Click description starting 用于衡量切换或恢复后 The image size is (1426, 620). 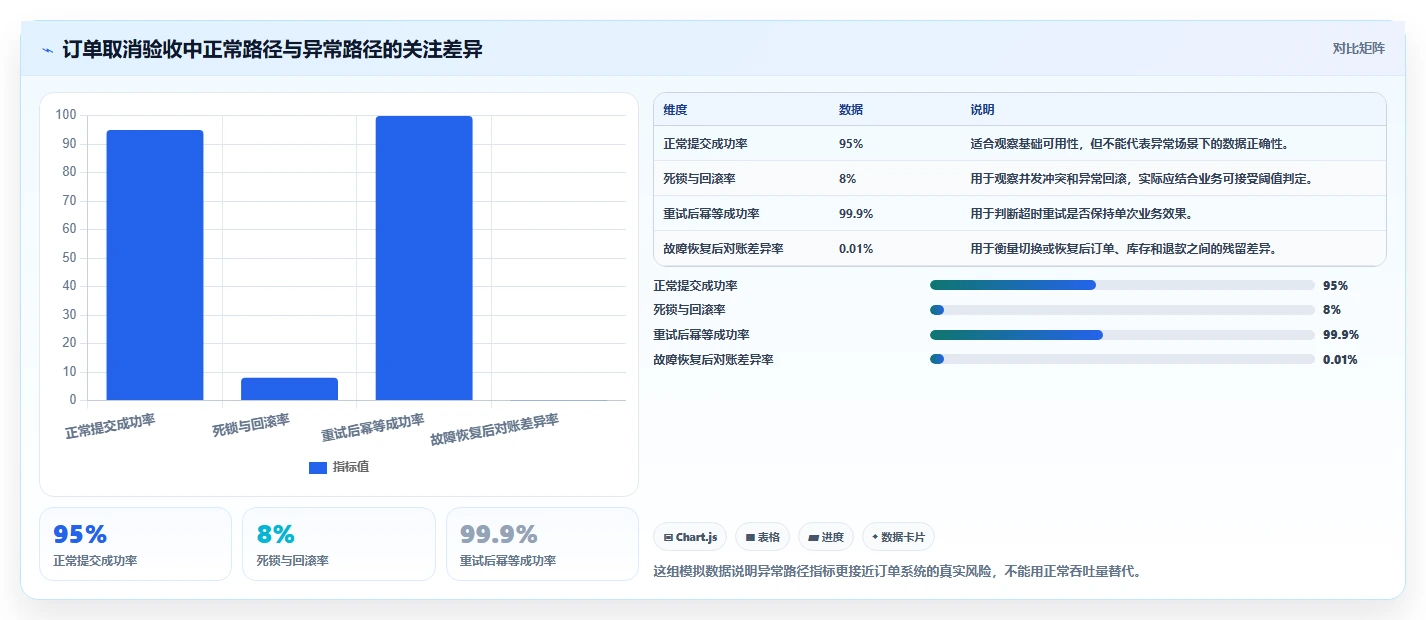coord(1124,249)
